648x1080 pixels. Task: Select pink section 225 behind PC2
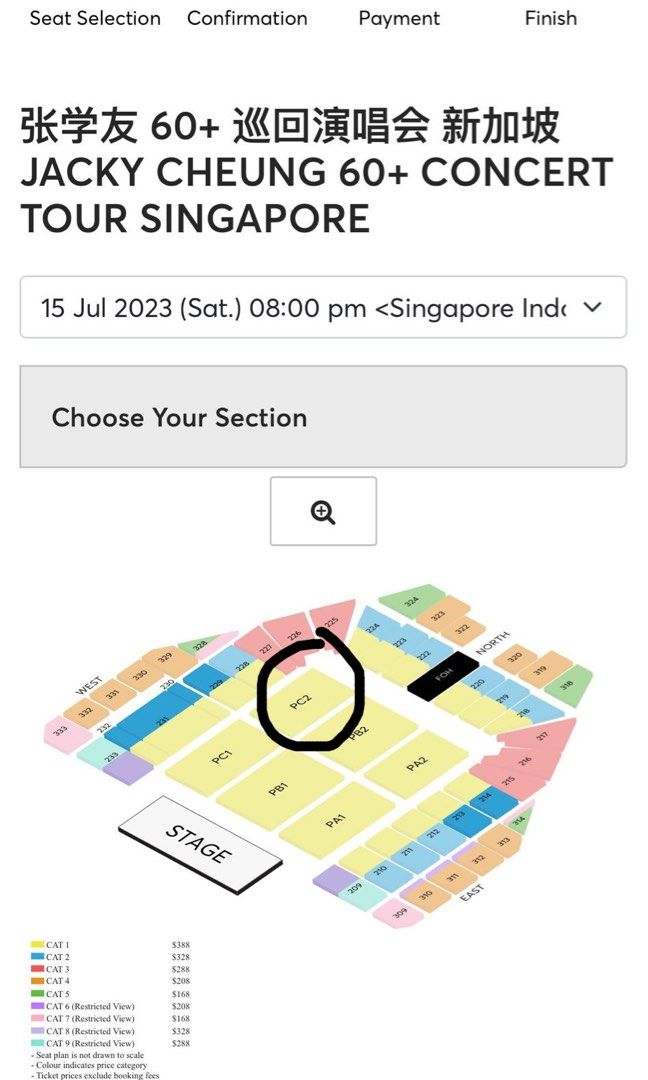(330, 622)
